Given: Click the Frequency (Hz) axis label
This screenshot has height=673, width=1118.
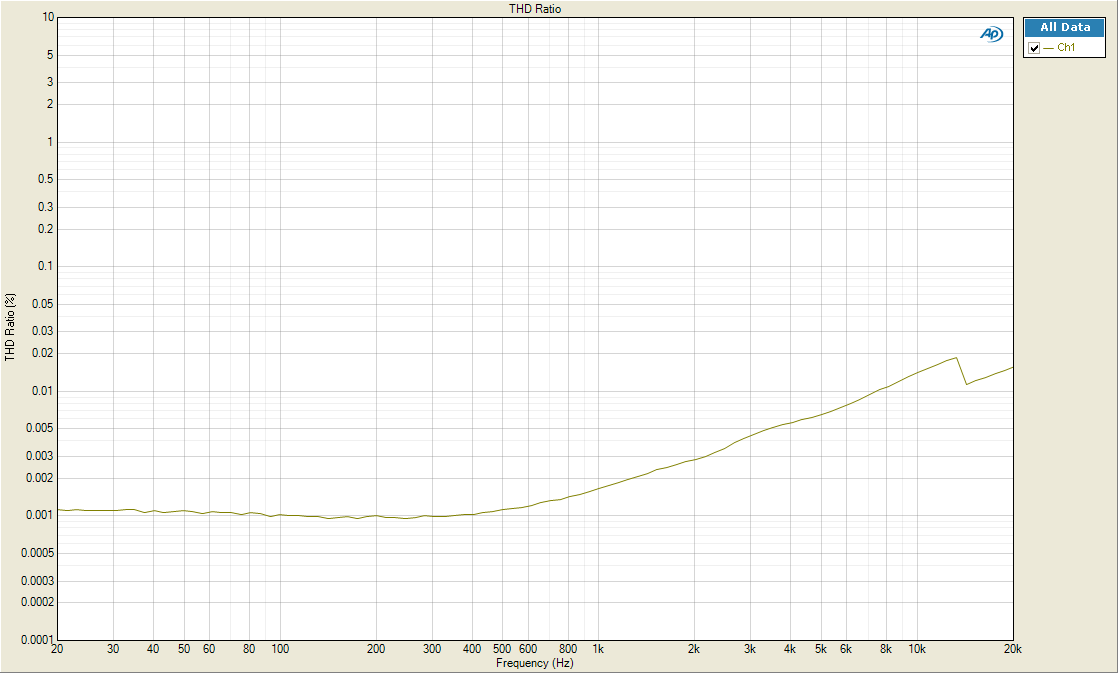Looking at the screenshot, I should (535, 663).
